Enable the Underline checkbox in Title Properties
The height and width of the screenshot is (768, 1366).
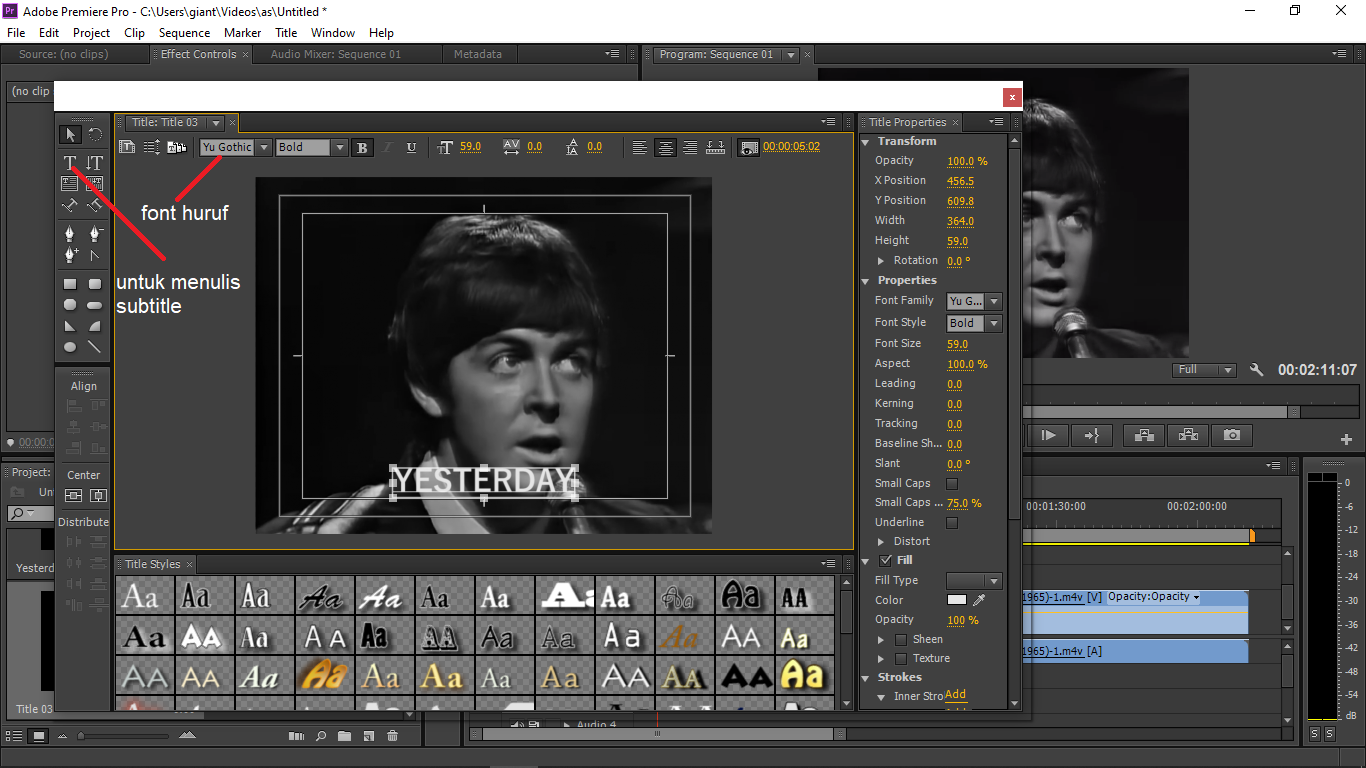(951, 521)
